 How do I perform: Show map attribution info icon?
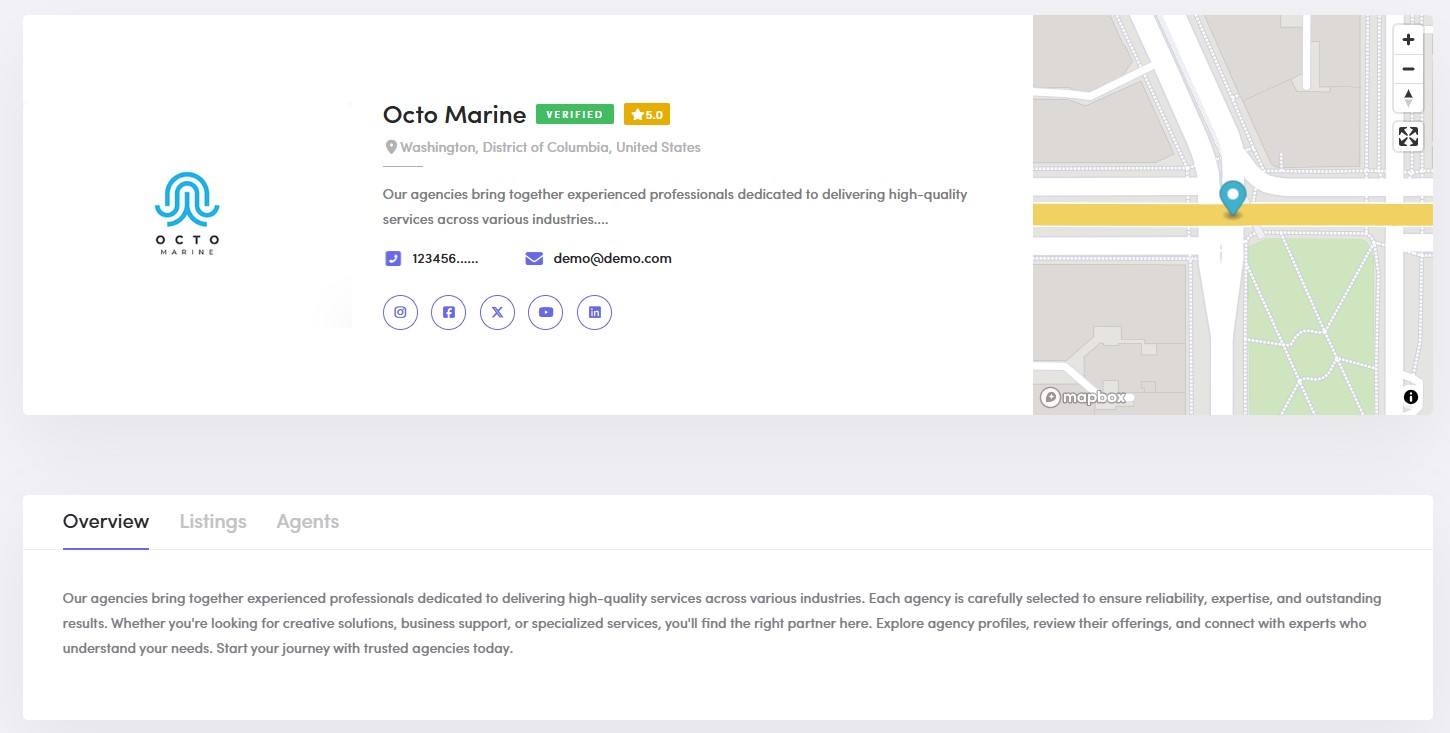1411,397
